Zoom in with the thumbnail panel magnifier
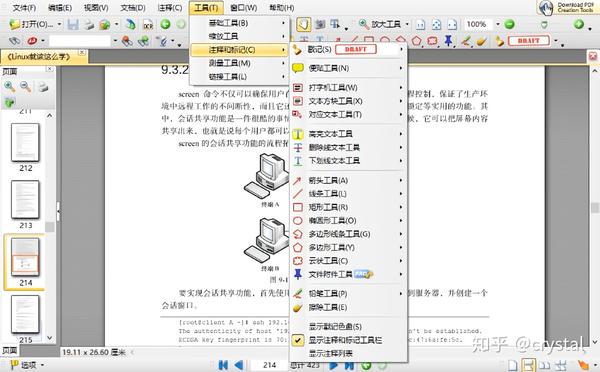 (10, 86)
